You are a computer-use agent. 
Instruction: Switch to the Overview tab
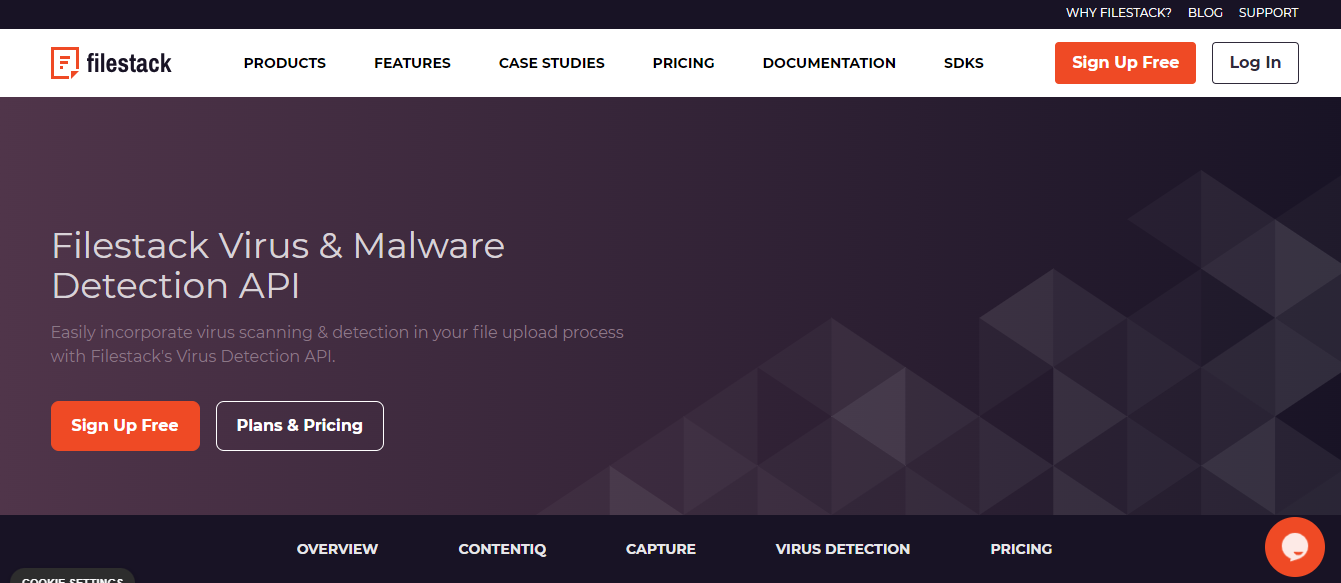click(x=337, y=549)
